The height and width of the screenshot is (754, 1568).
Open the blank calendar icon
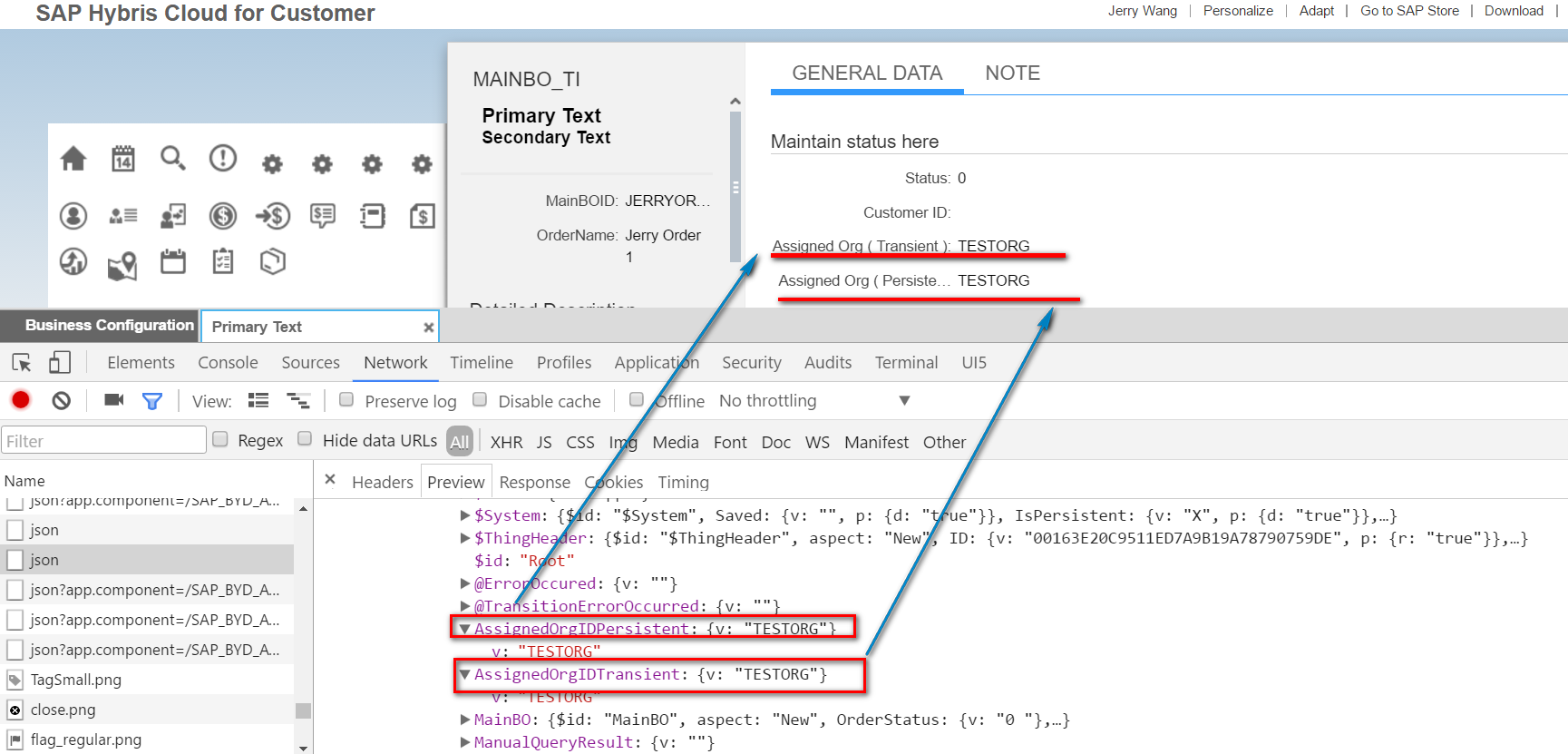tap(173, 261)
